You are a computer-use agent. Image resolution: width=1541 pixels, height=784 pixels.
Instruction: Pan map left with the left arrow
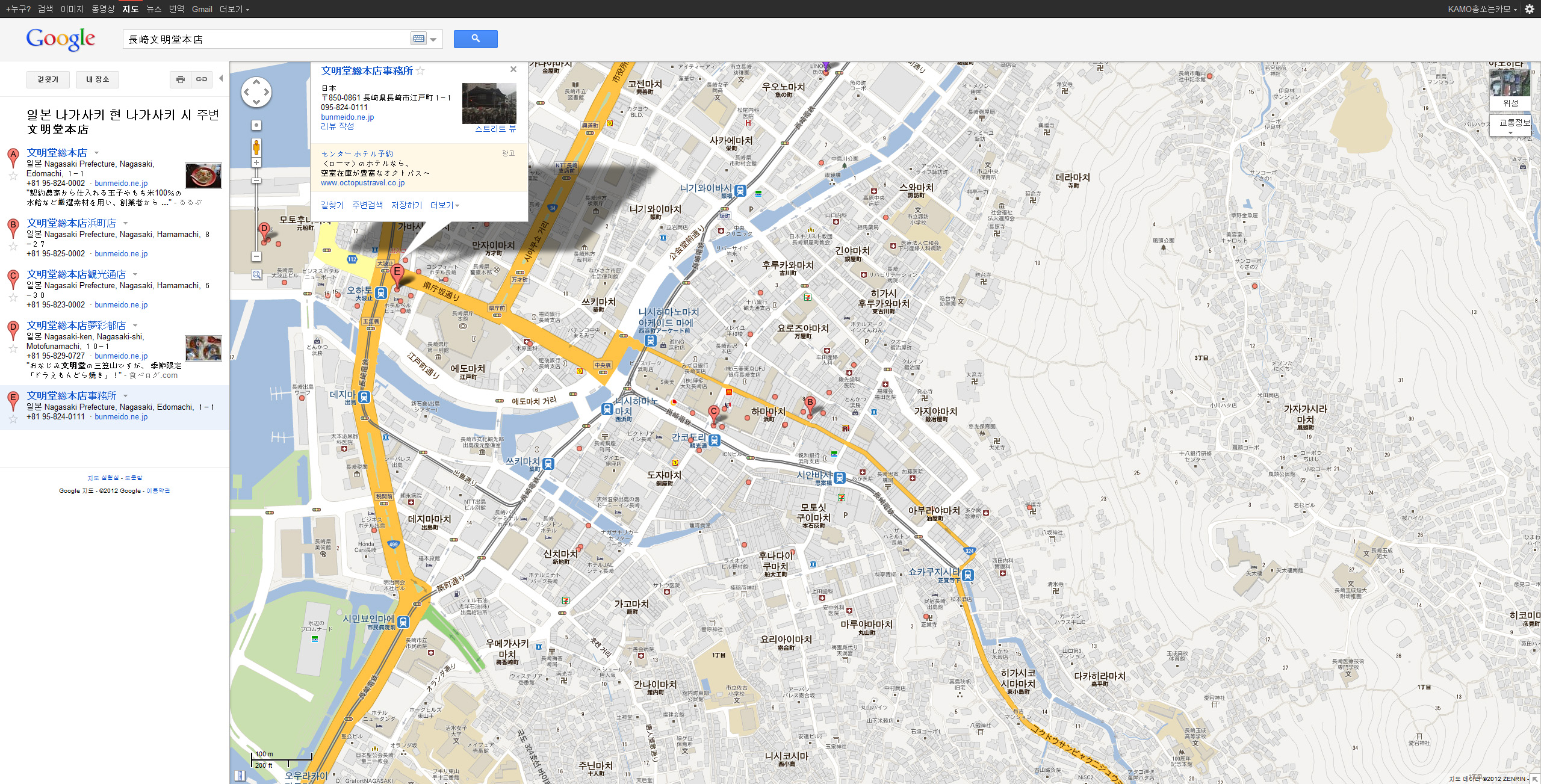coord(246,93)
